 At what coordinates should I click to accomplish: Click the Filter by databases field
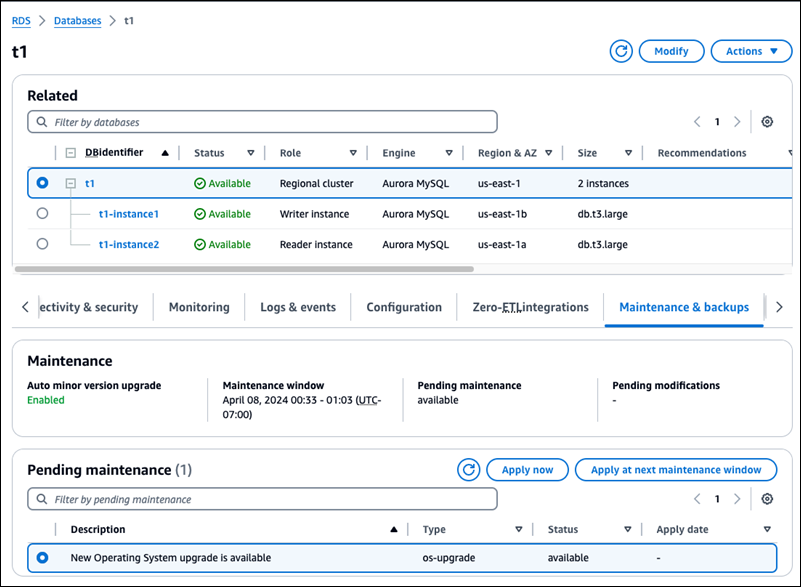click(x=260, y=121)
